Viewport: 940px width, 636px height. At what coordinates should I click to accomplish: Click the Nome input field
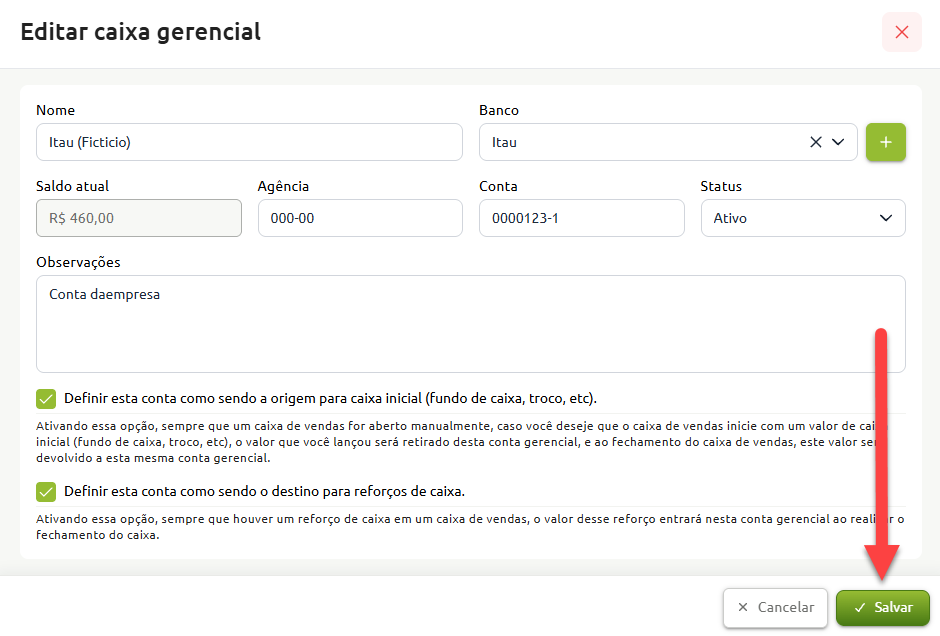coord(249,142)
